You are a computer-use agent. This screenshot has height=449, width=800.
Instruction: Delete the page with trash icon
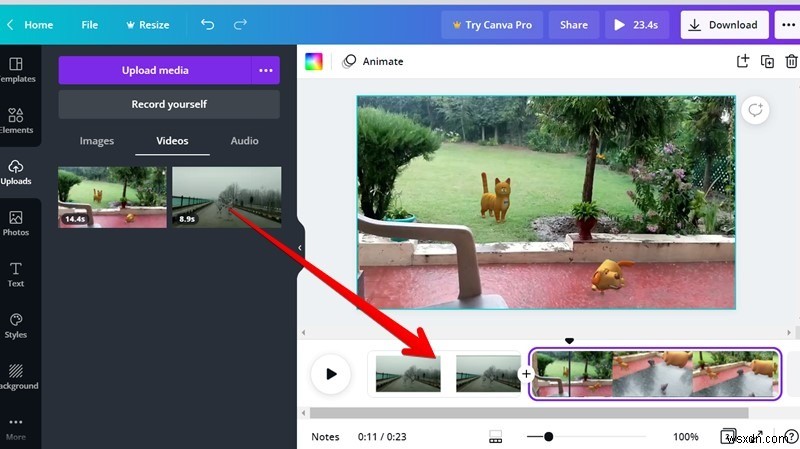tap(791, 61)
